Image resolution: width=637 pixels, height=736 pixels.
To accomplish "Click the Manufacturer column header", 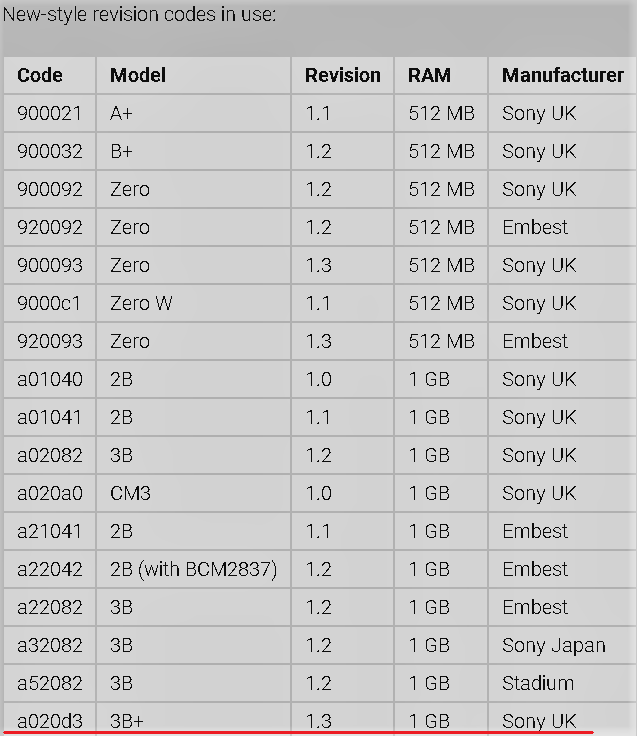I will 563,75.
